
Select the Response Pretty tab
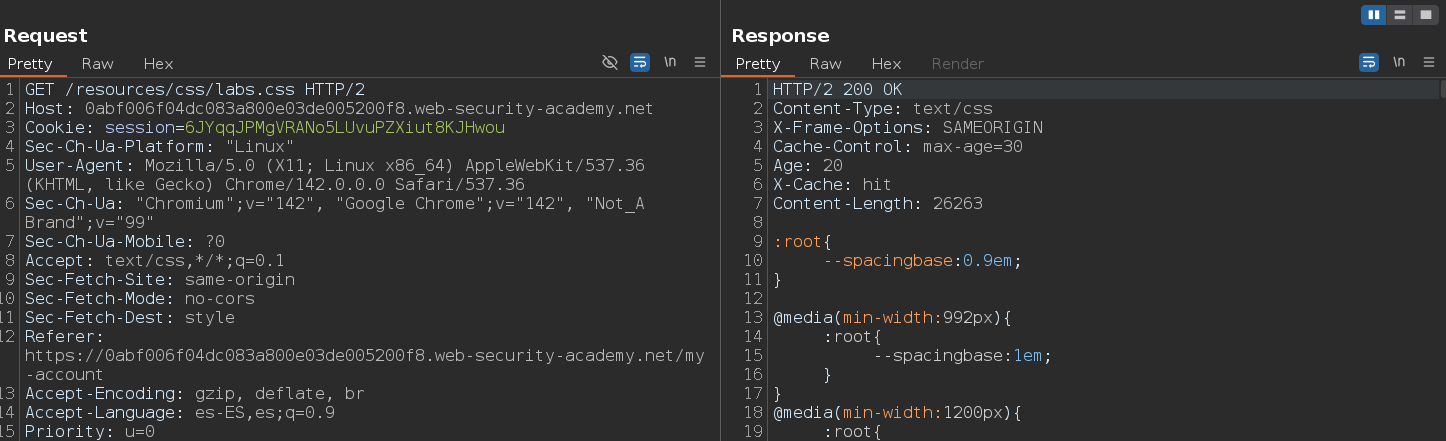coord(758,63)
